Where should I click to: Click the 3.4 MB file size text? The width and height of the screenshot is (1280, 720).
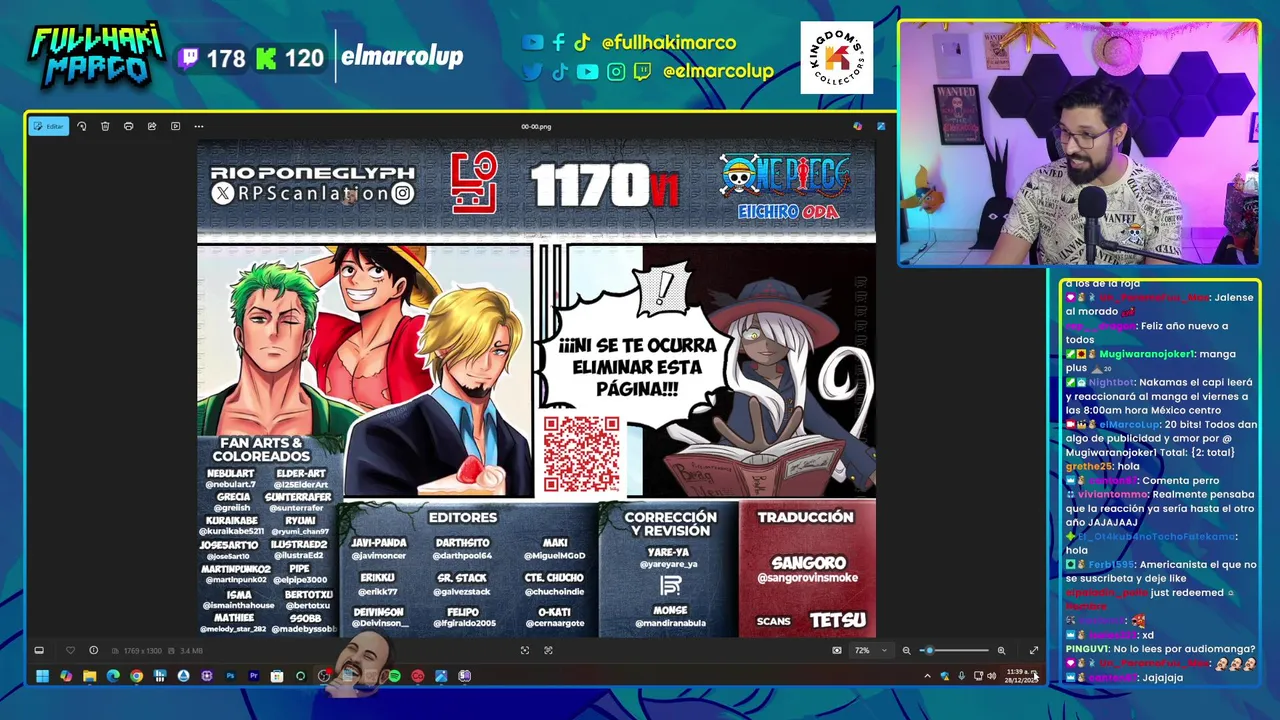click(191, 651)
